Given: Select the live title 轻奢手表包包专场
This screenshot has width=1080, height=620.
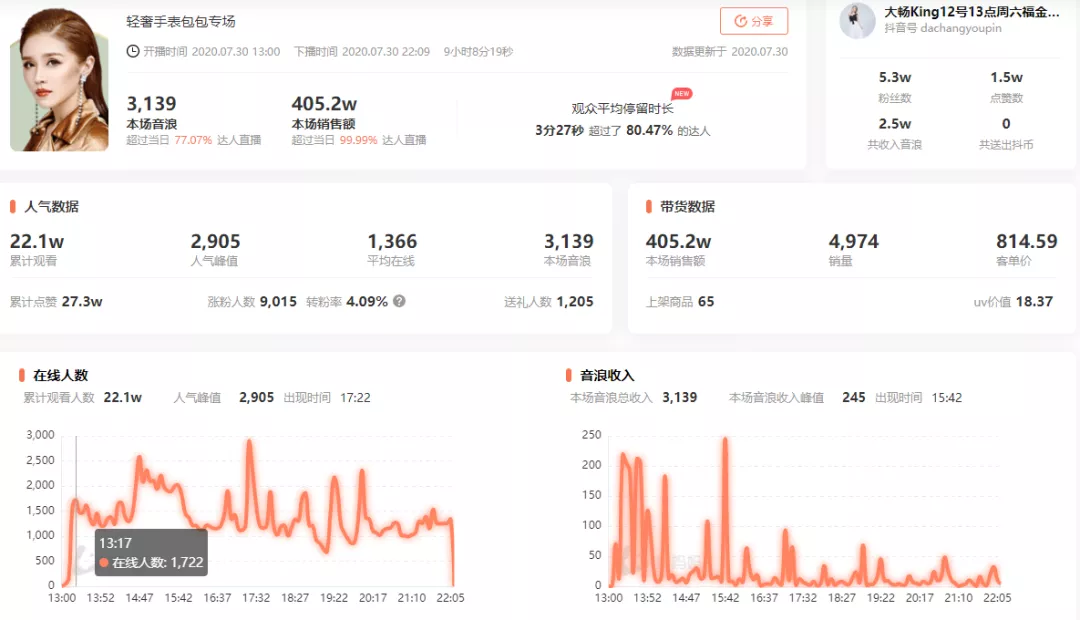Looking at the screenshot, I should [181, 21].
